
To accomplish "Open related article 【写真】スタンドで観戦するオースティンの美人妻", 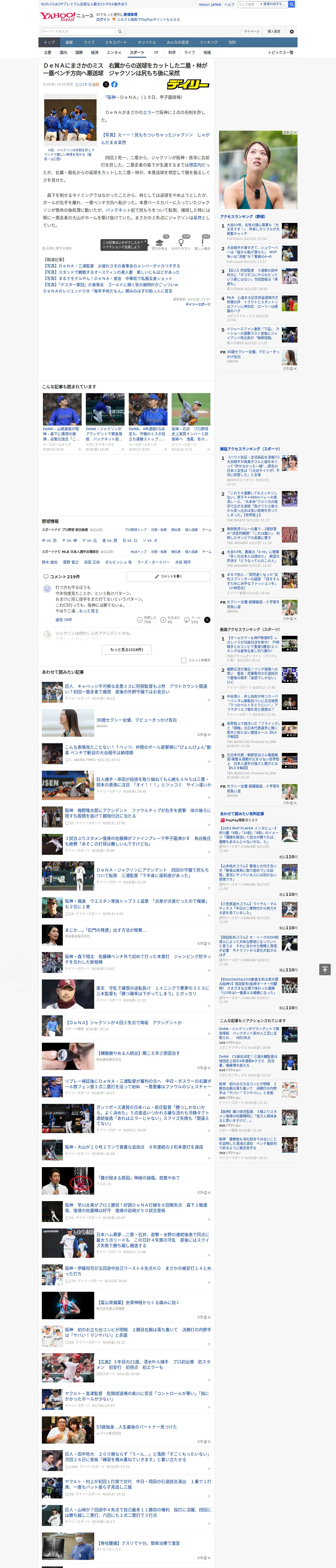I will (x=111, y=272).
